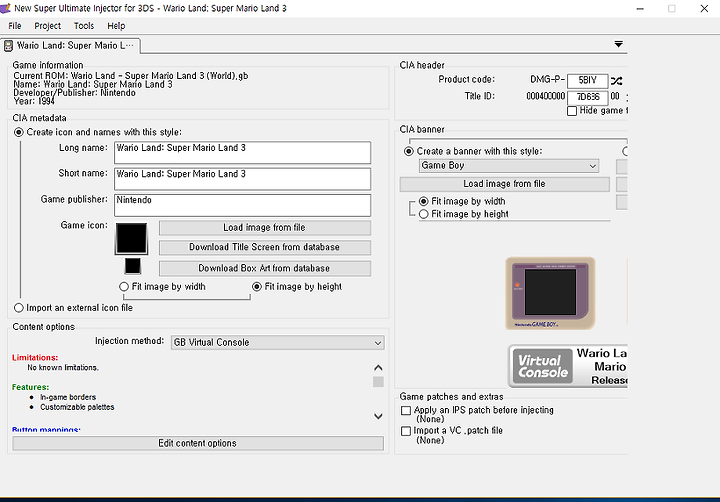The height and width of the screenshot is (502, 720).
Task: Choose Fit image by height for banner
Action: click(x=464, y=214)
